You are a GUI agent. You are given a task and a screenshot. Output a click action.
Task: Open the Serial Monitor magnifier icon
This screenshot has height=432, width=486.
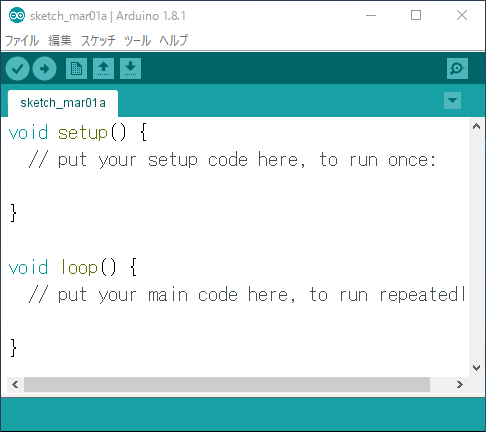[457, 69]
